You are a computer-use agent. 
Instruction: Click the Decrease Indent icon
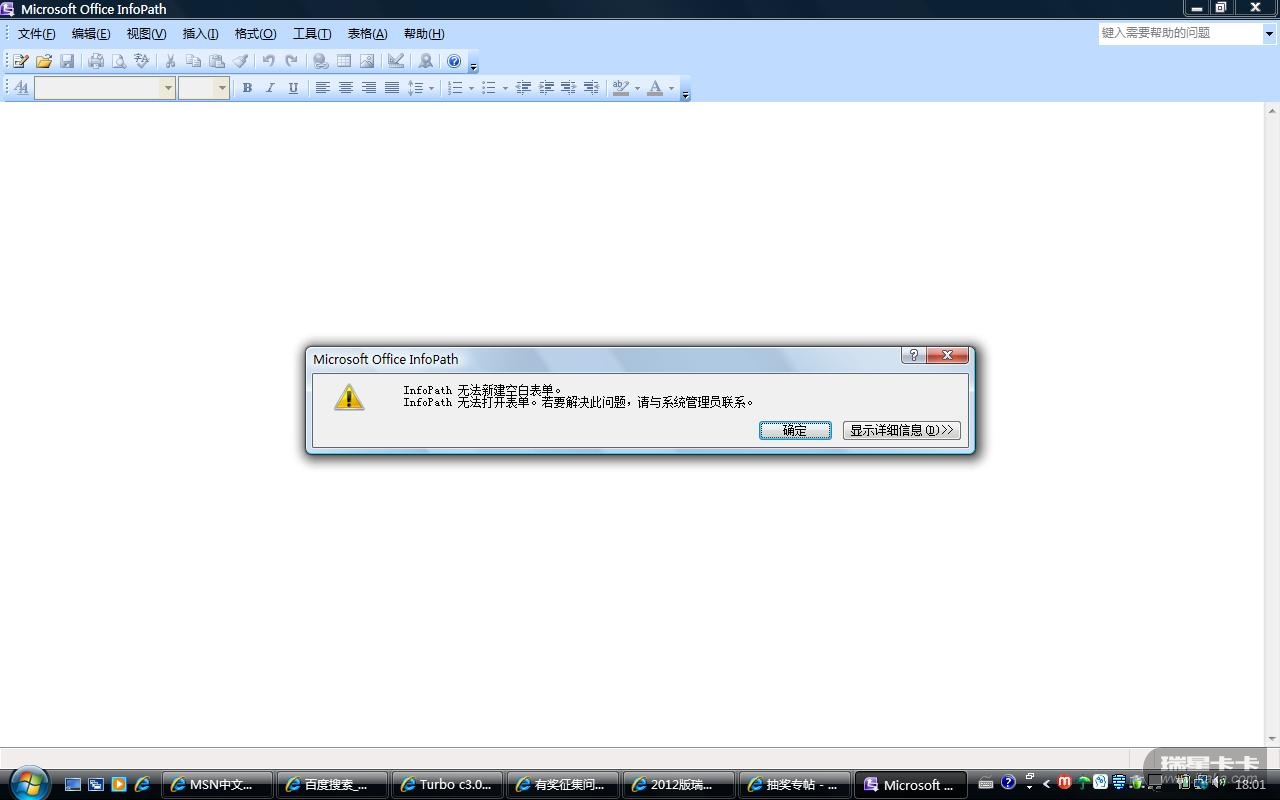coord(523,88)
